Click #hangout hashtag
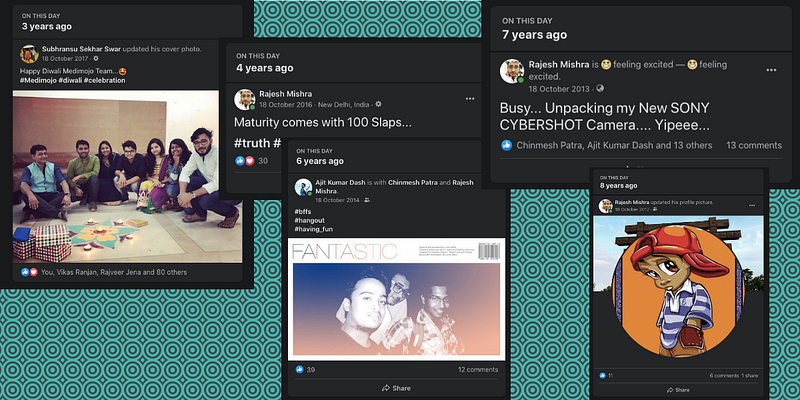The width and height of the screenshot is (800, 400). coord(310,220)
